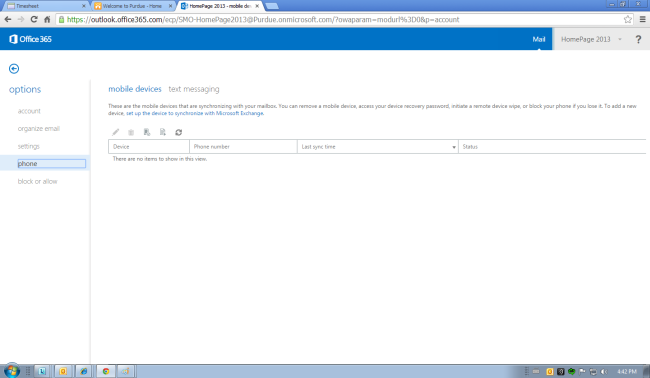Go to browser home page

[x=47, y=19]
